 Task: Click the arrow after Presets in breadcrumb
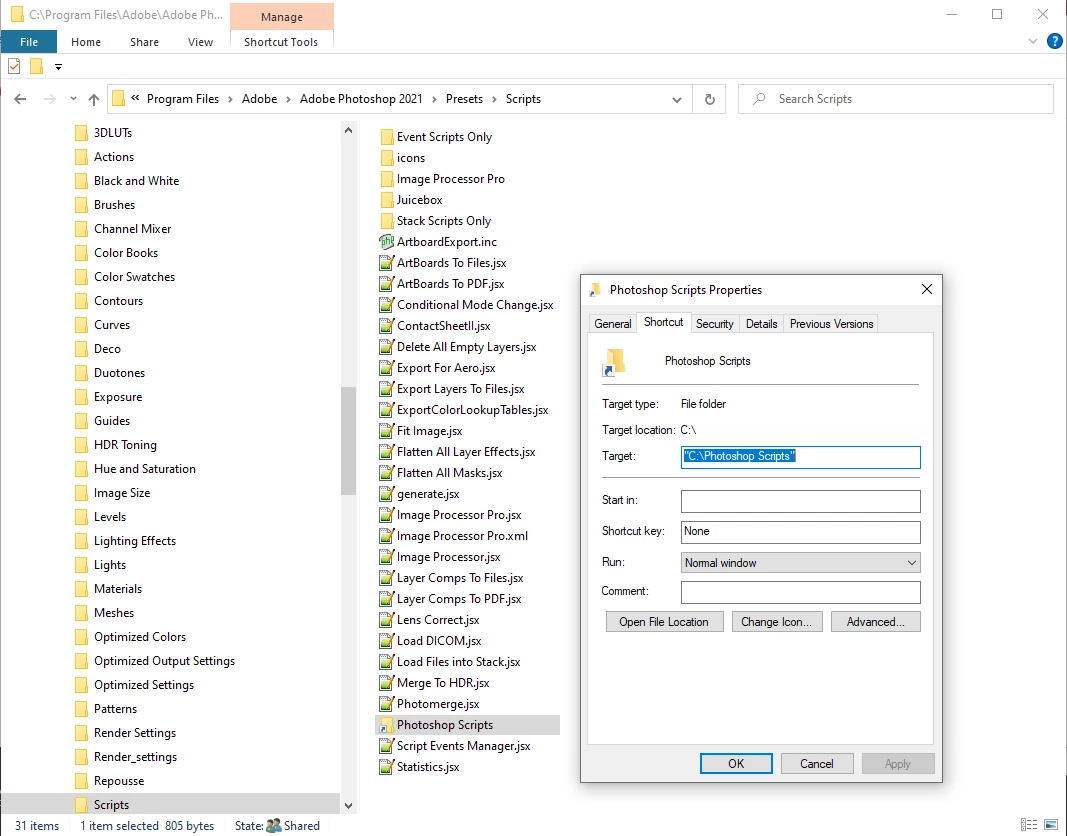pyautogui.click(x=494, y=99)
